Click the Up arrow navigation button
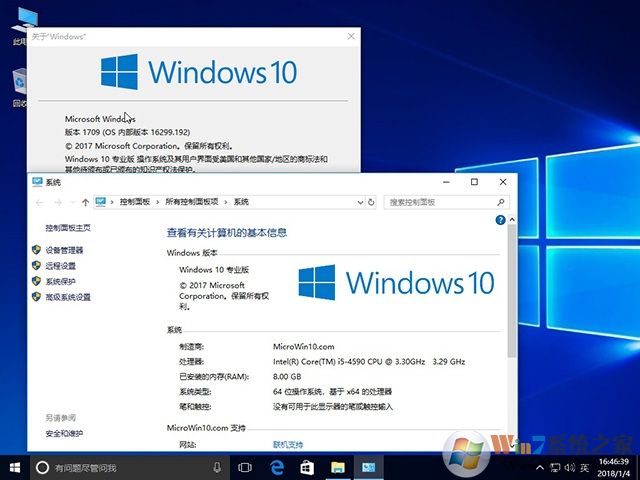This screenshot has height=480, width=640. pos(85,202)
